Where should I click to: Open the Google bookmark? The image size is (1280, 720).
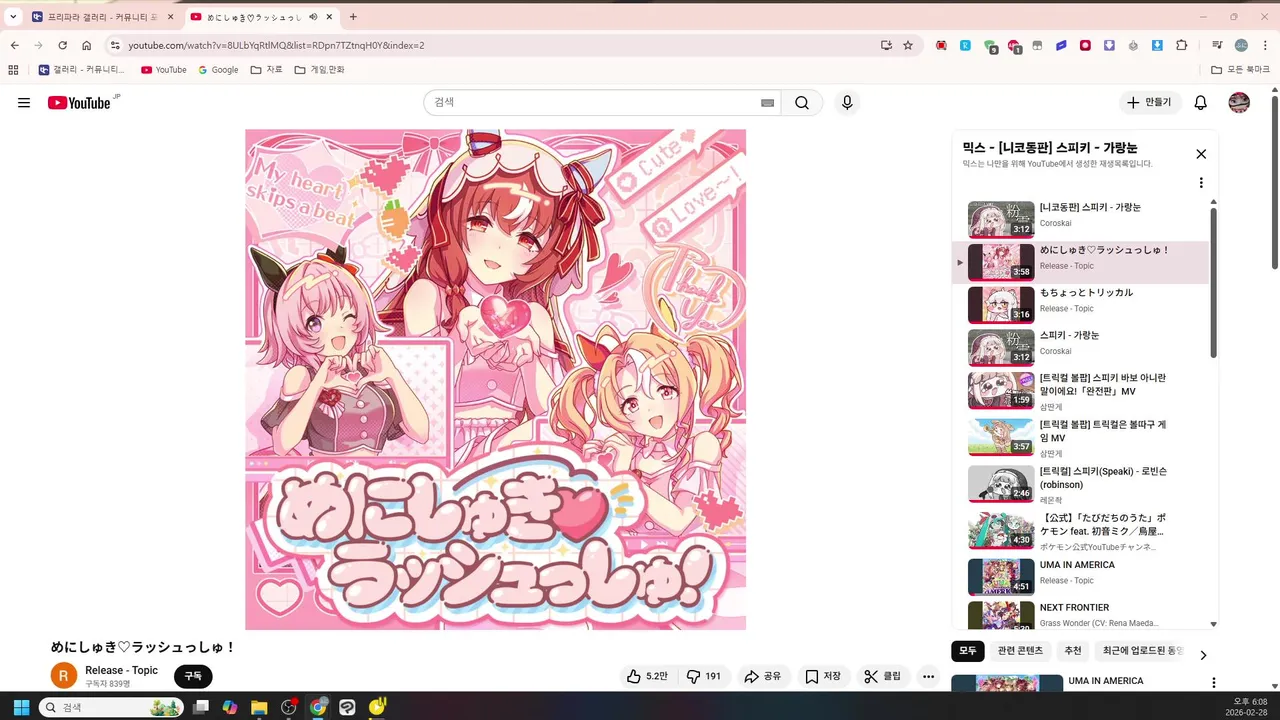(x=218, y=70)
